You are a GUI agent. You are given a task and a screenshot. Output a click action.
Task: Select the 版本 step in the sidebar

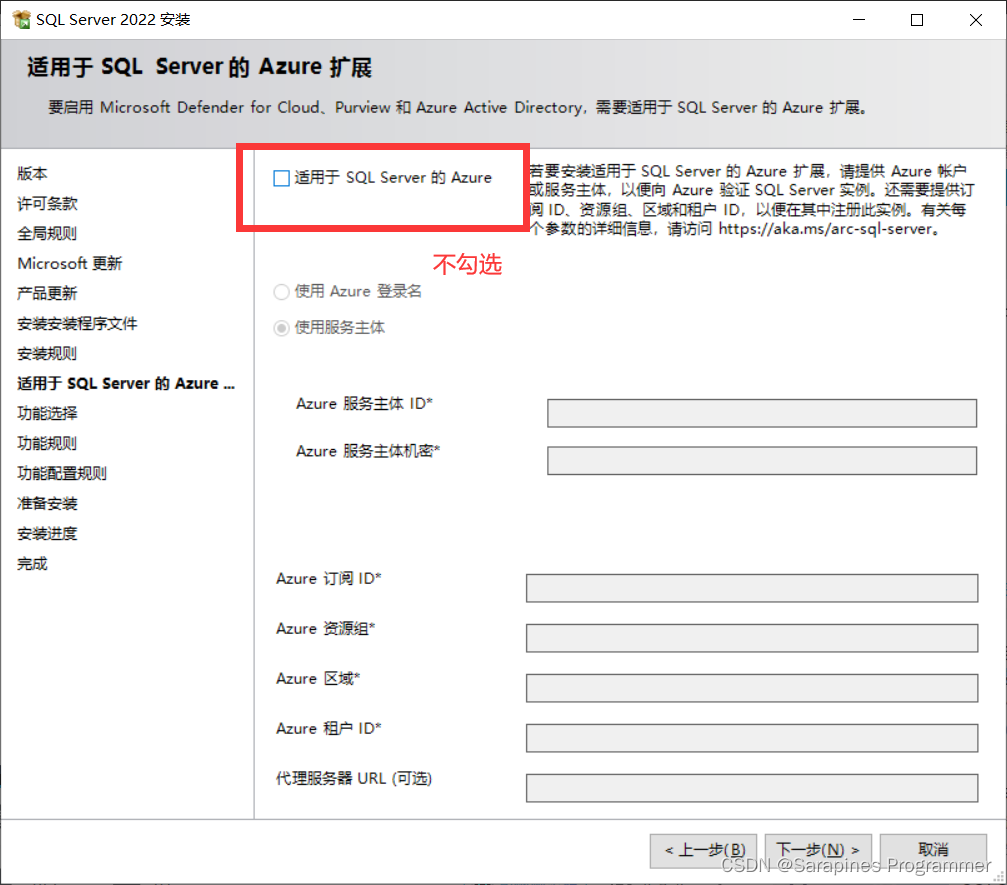[32, 173]
